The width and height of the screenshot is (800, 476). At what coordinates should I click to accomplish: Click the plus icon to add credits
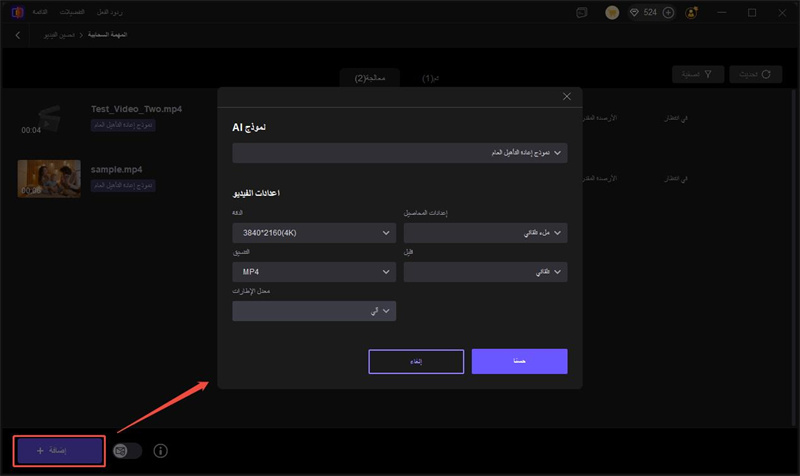[x=669, y=13]
